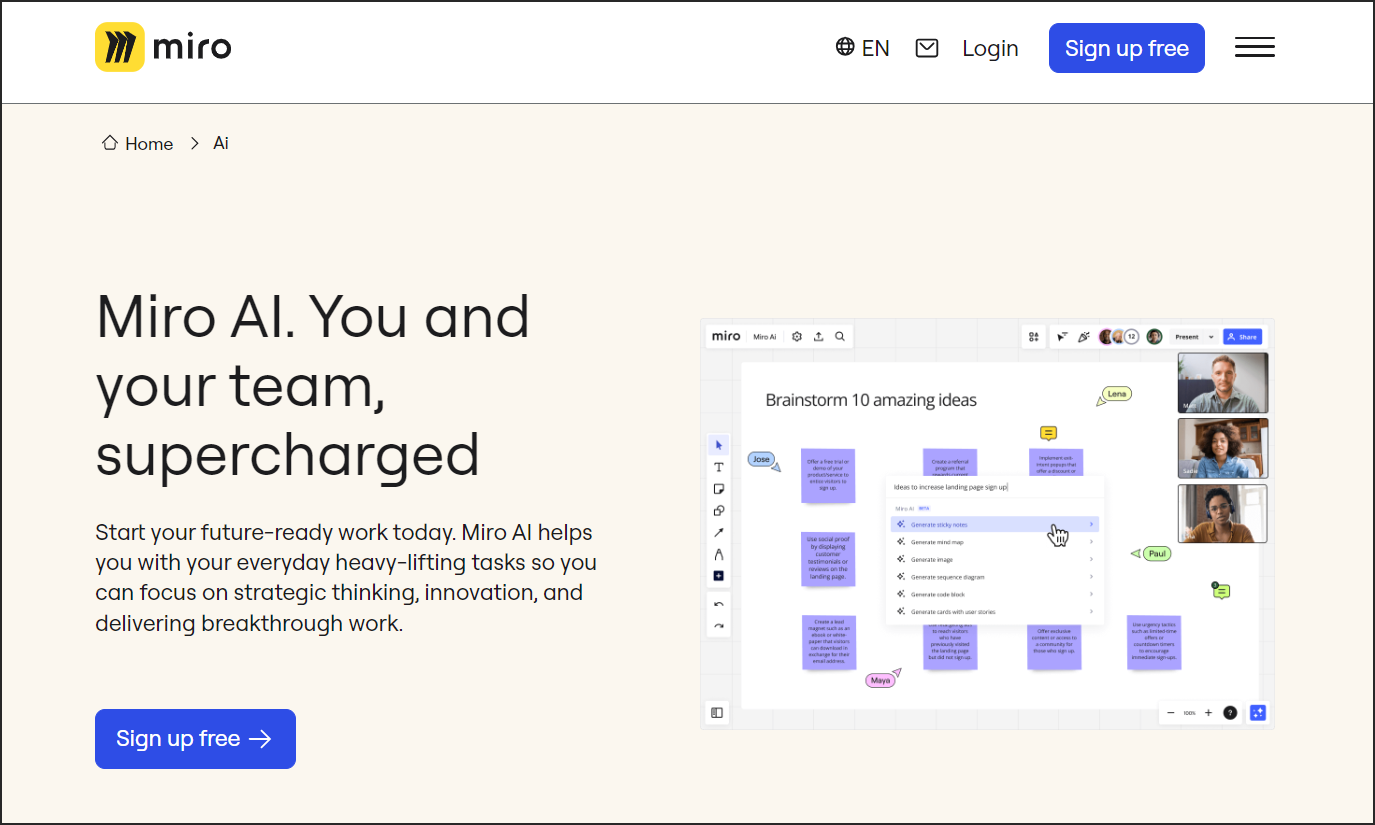Click the bottom headset woman video thumbnail
The width and height of the screenshot is (1375, 825).
click(x=1223, y=514)
